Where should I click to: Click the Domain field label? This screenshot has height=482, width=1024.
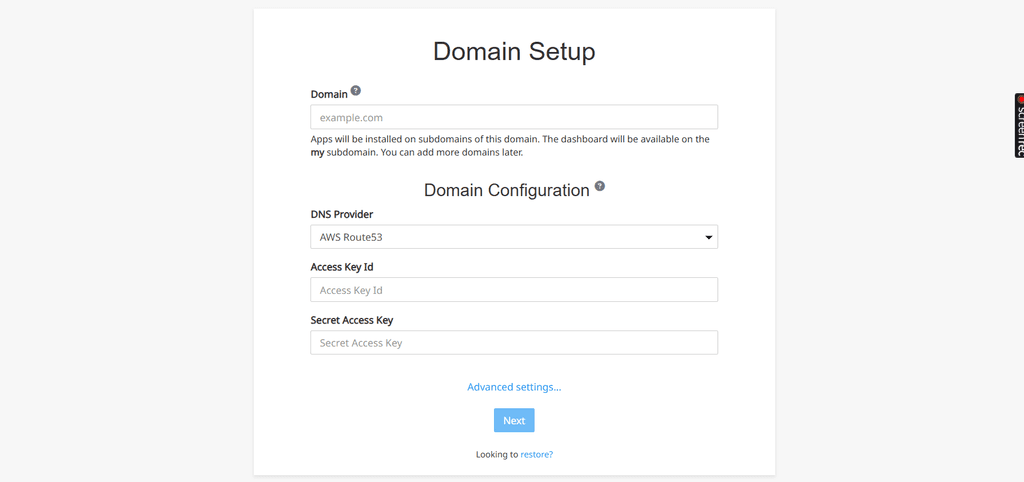(329, 94)
